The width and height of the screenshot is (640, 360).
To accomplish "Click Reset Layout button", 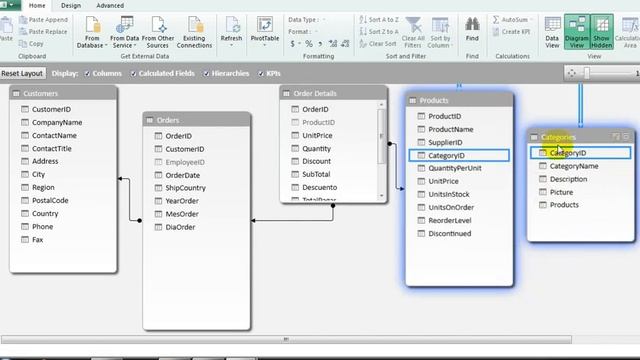I will [22, 73].
